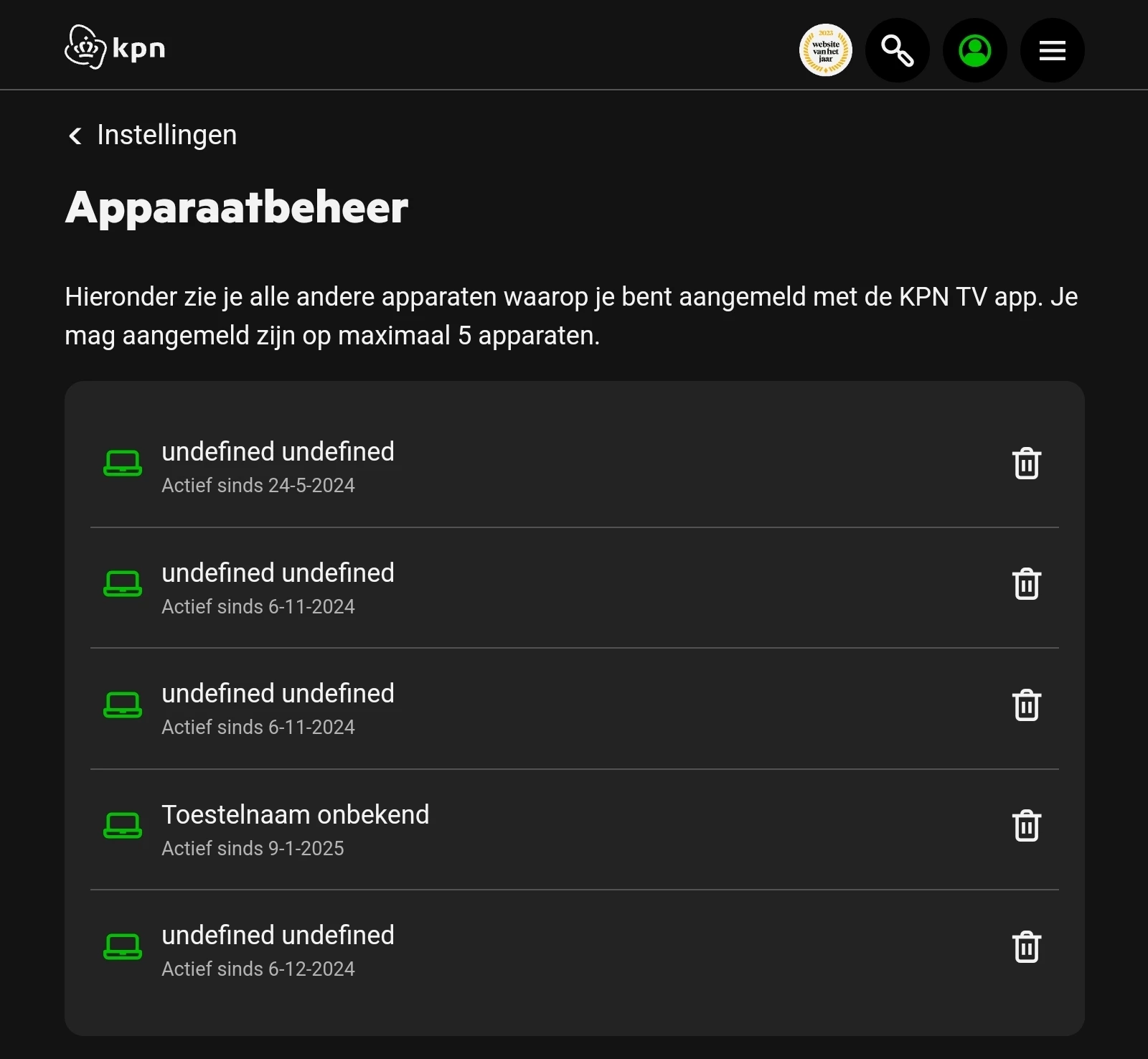Click the 'Actief sinds 9-1-2025' text

tap(253, 849)
